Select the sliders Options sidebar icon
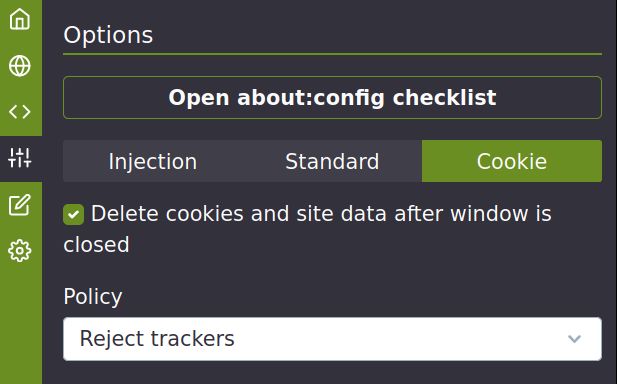Viewport: 617px width, 384px height. point(20,158)
